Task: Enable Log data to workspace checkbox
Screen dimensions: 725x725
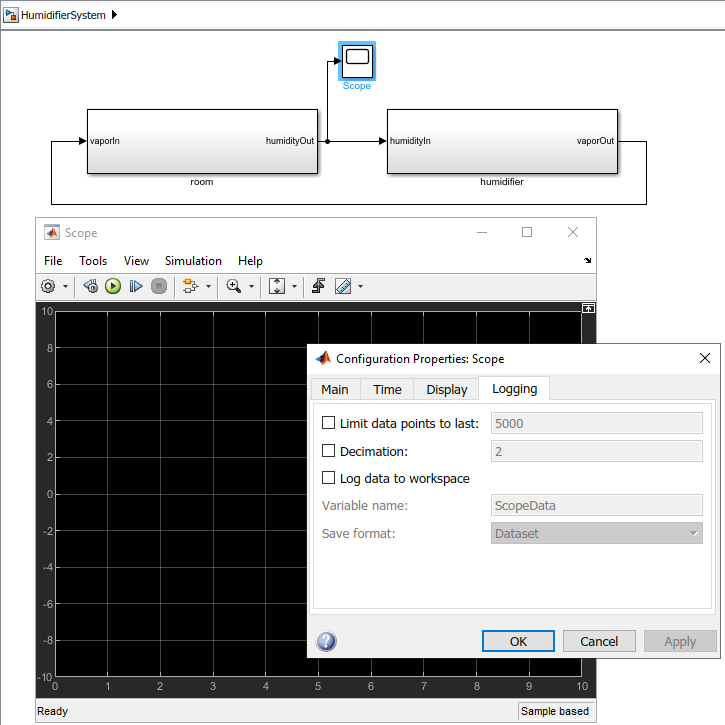Action: click(x=329, y=478)
